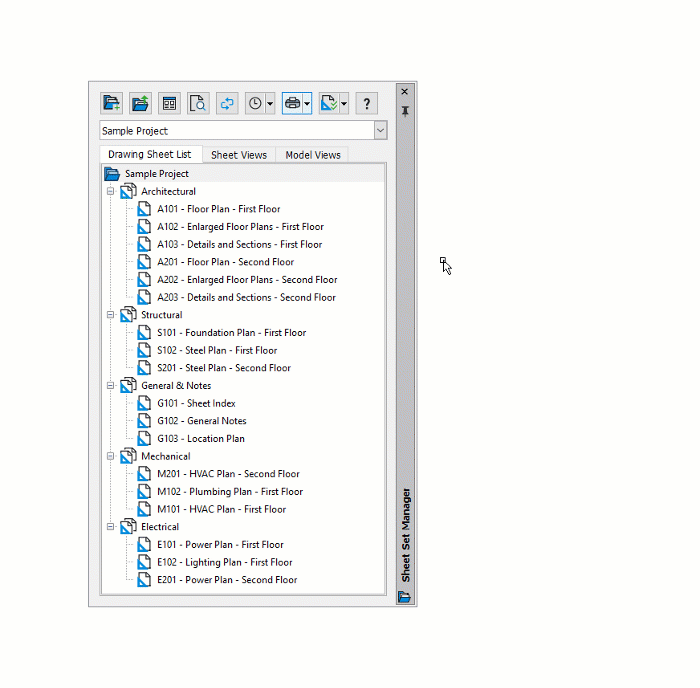This screenshot has width=700, height=688.
Task: Select sheet G102 - General Notes
Action: [x=201, y=421]
